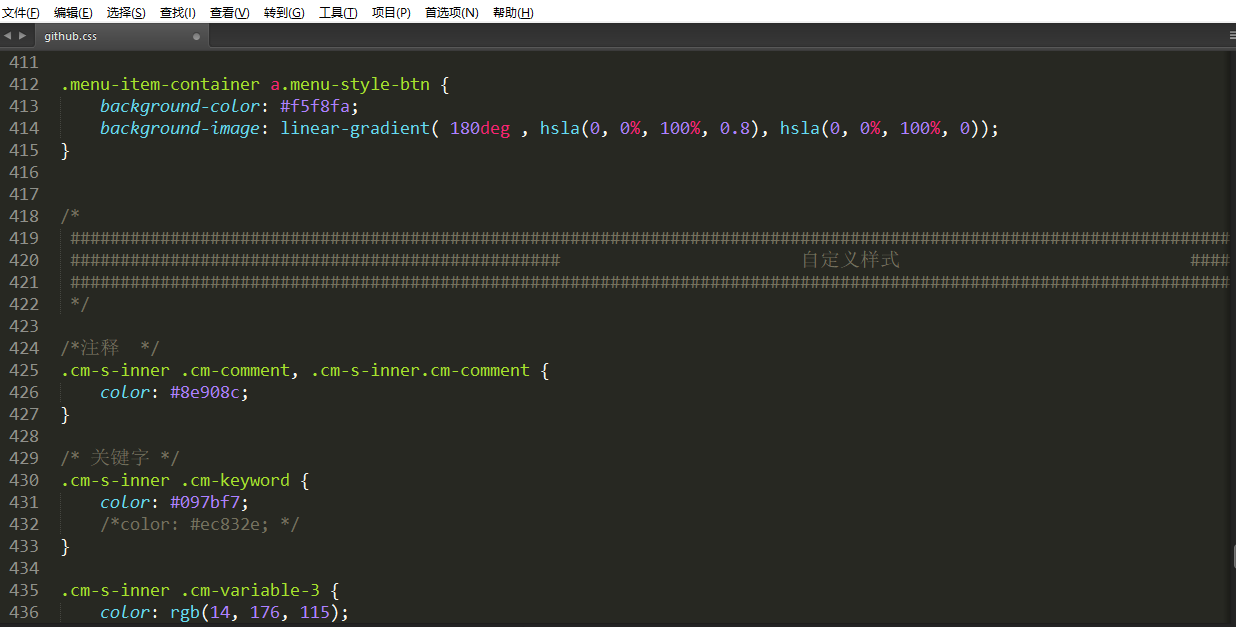Click the /* 关键字 */ comment
Screen dimensions: 1236x627
pos(120,458)
